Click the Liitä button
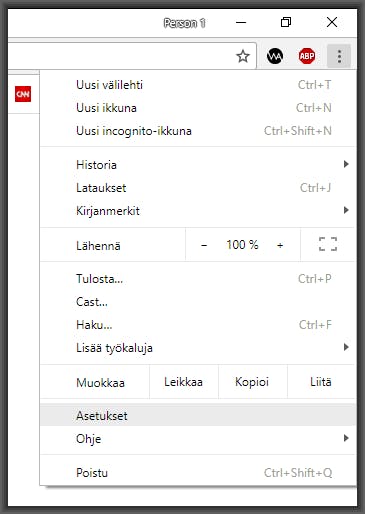This screenshot has height=514, width=365. tap(321, 382)
